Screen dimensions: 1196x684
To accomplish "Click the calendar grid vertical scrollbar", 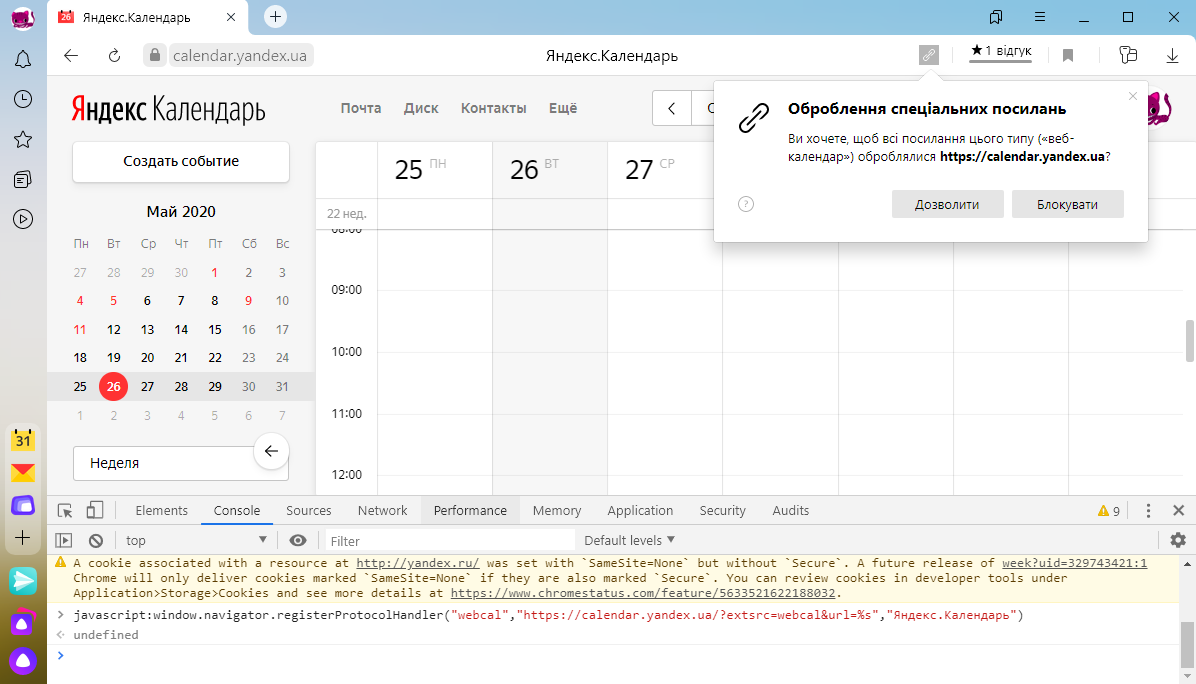I will [1189, 341].
